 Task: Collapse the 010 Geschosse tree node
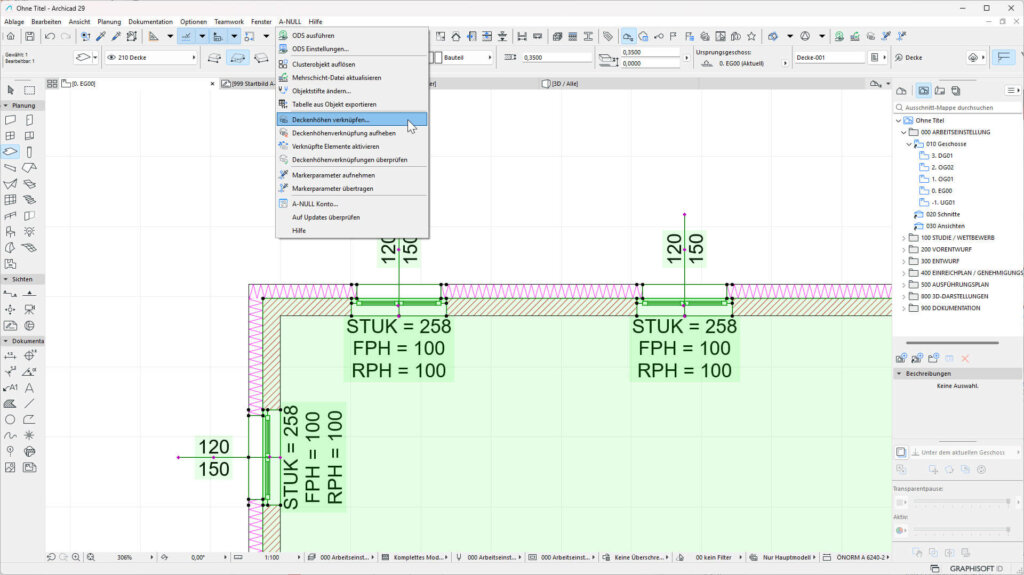click(x=909, y=144)
